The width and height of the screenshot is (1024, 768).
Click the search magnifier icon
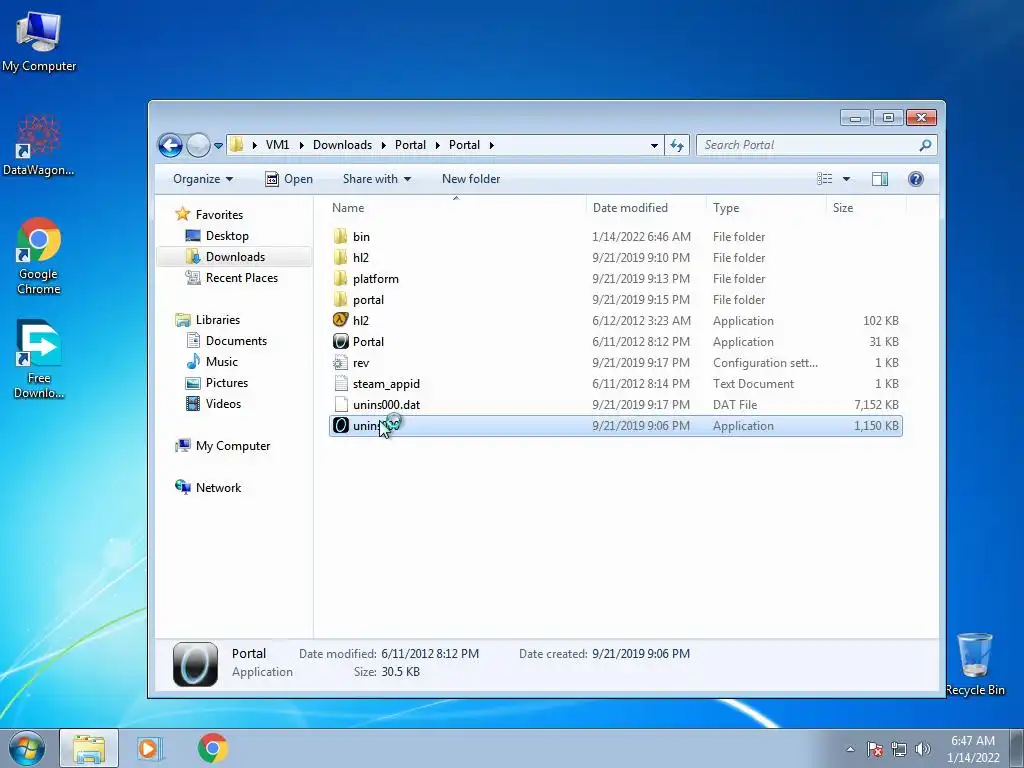click(x=925, y=145)
